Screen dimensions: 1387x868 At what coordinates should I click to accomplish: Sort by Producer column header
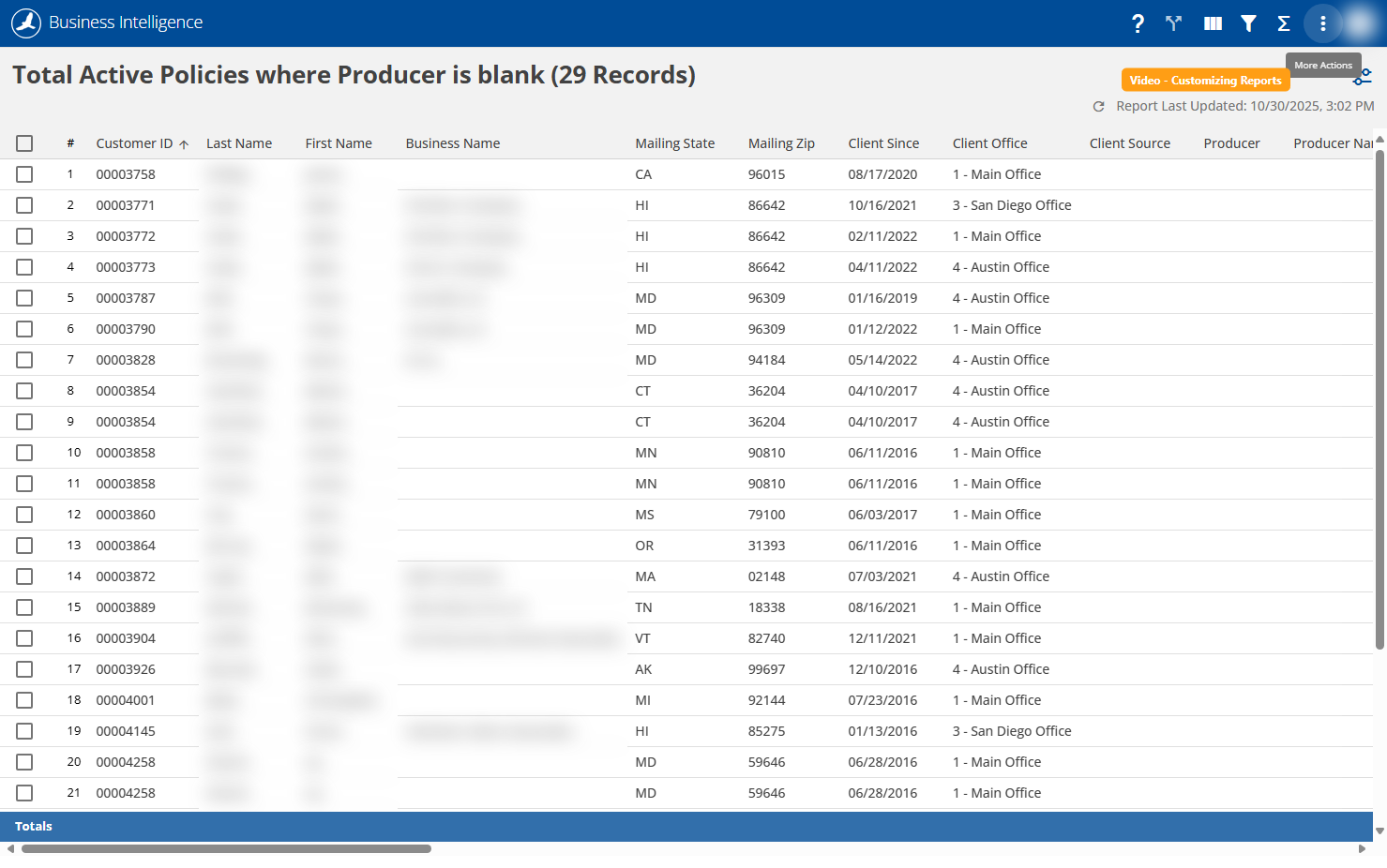1232,143
